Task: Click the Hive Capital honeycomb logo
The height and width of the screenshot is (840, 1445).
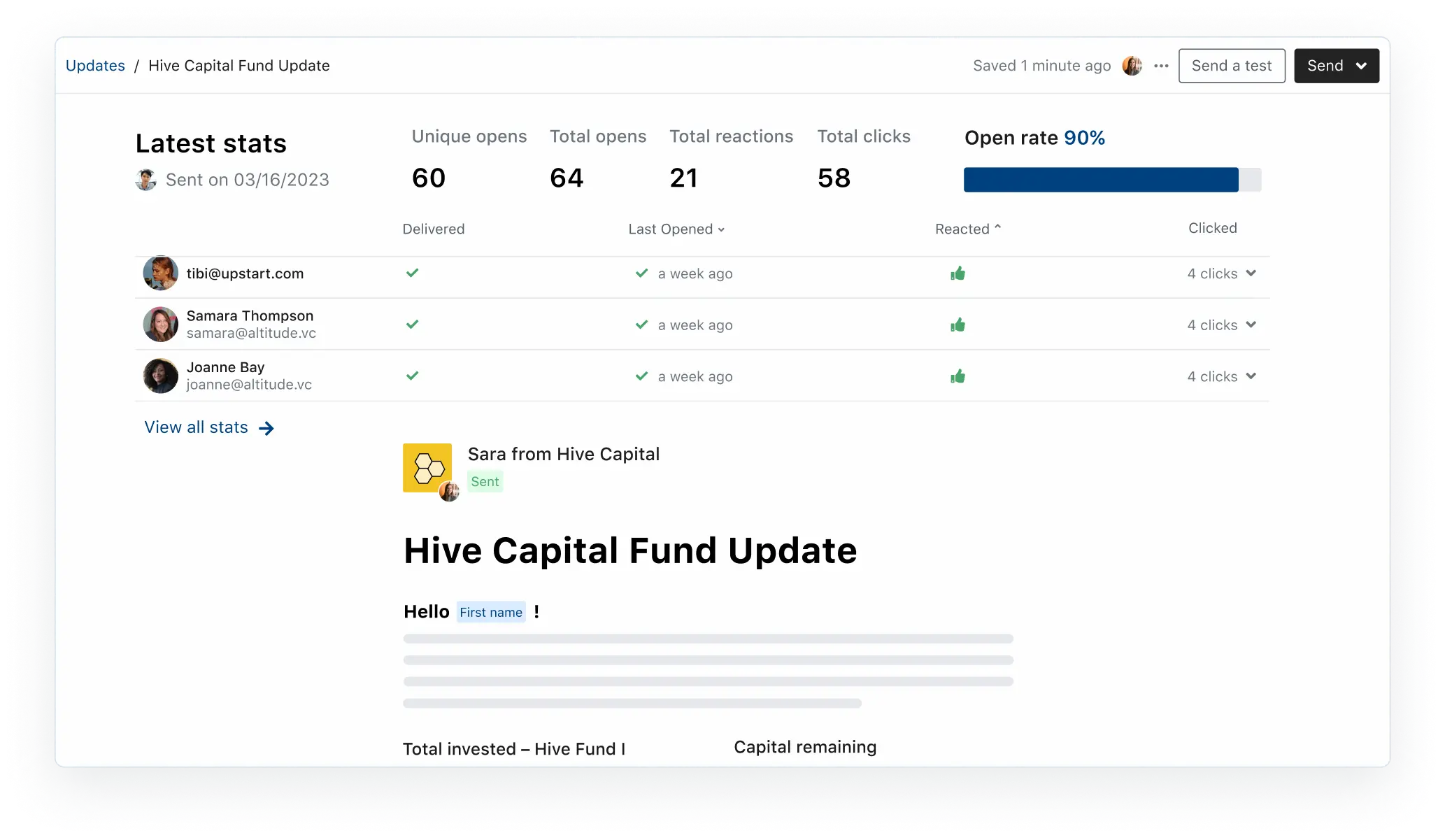Action: tap(427, 467)
